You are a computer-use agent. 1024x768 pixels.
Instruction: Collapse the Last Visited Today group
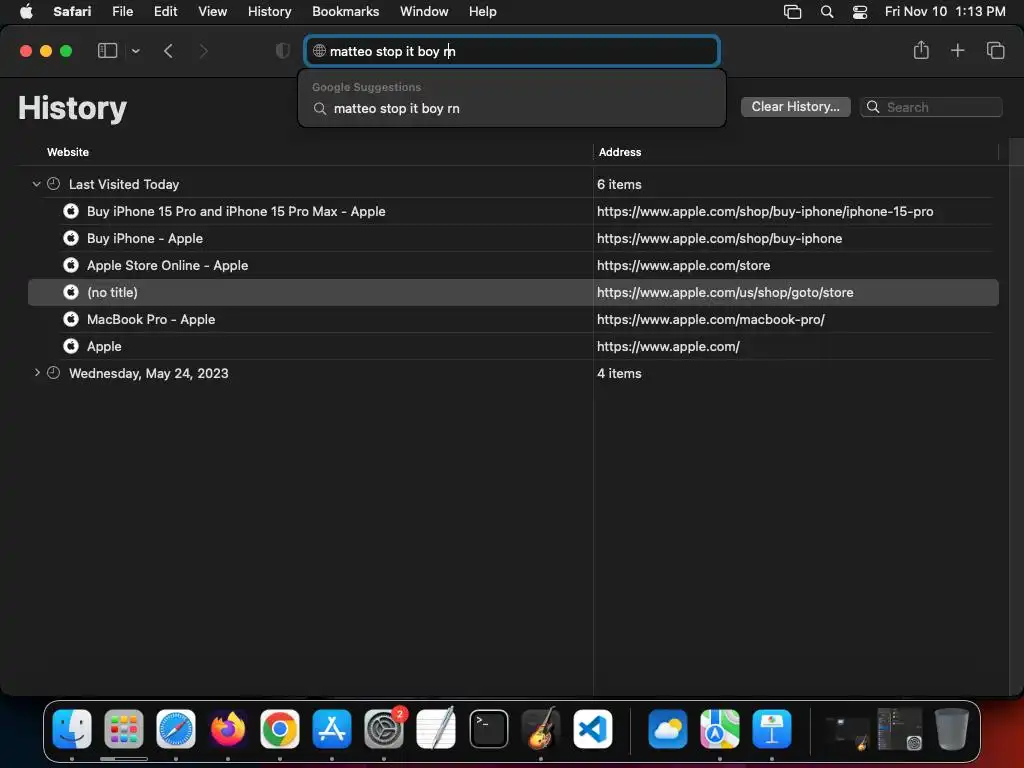click(37, 184)
